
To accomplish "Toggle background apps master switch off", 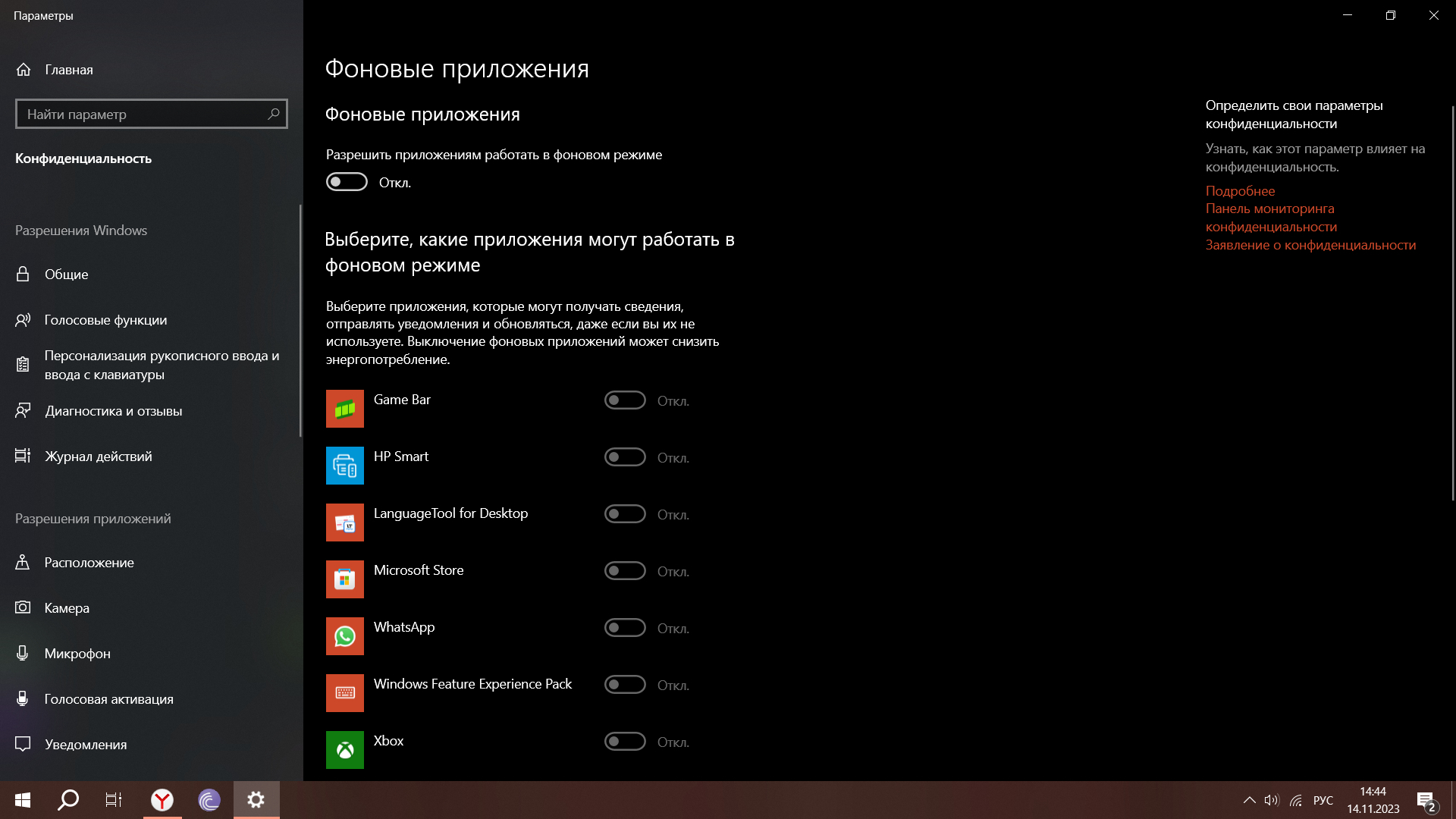I will point(347,182).
